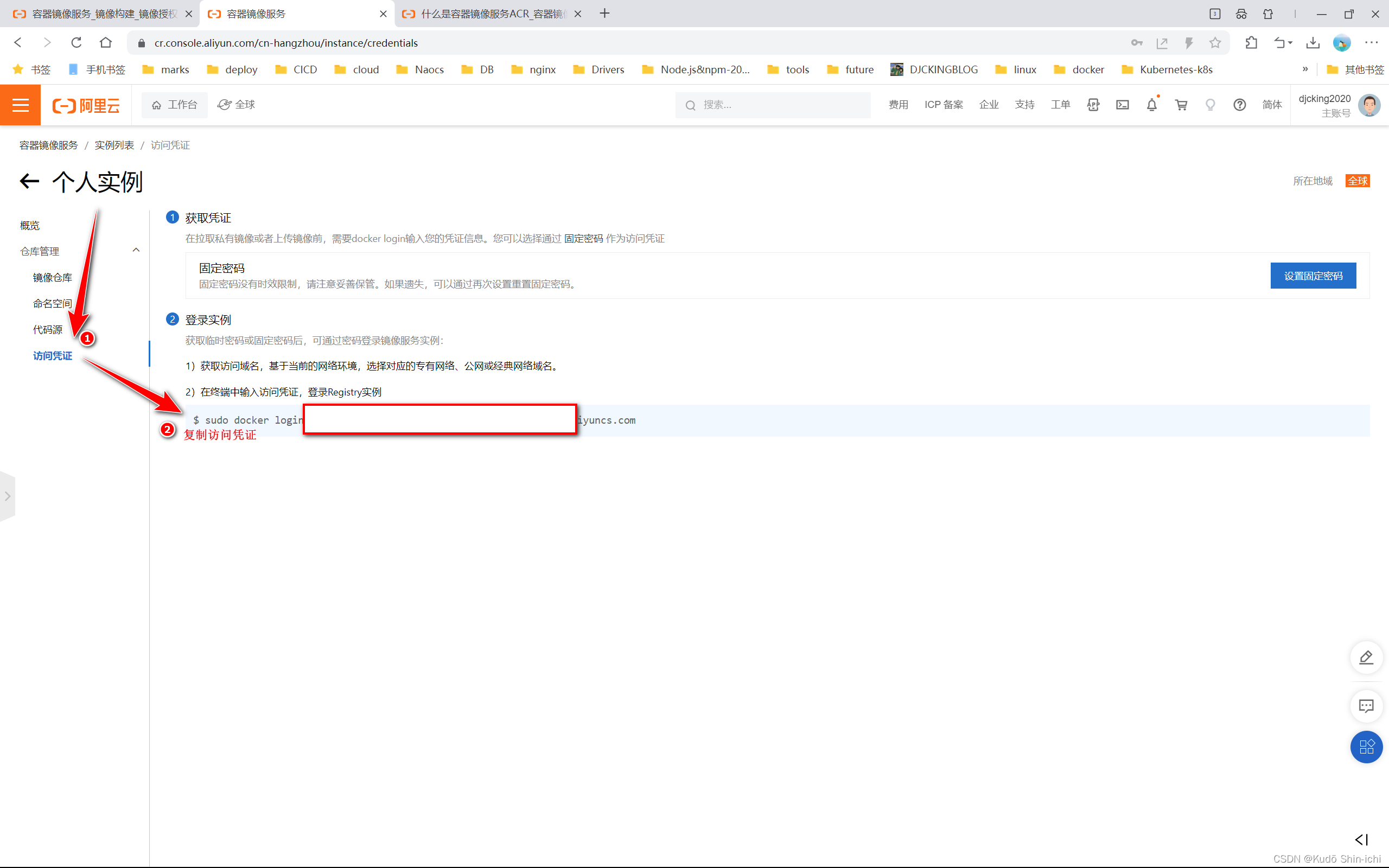
Task: Expand the left side panel arrow
Action: [x=8, y=496]
